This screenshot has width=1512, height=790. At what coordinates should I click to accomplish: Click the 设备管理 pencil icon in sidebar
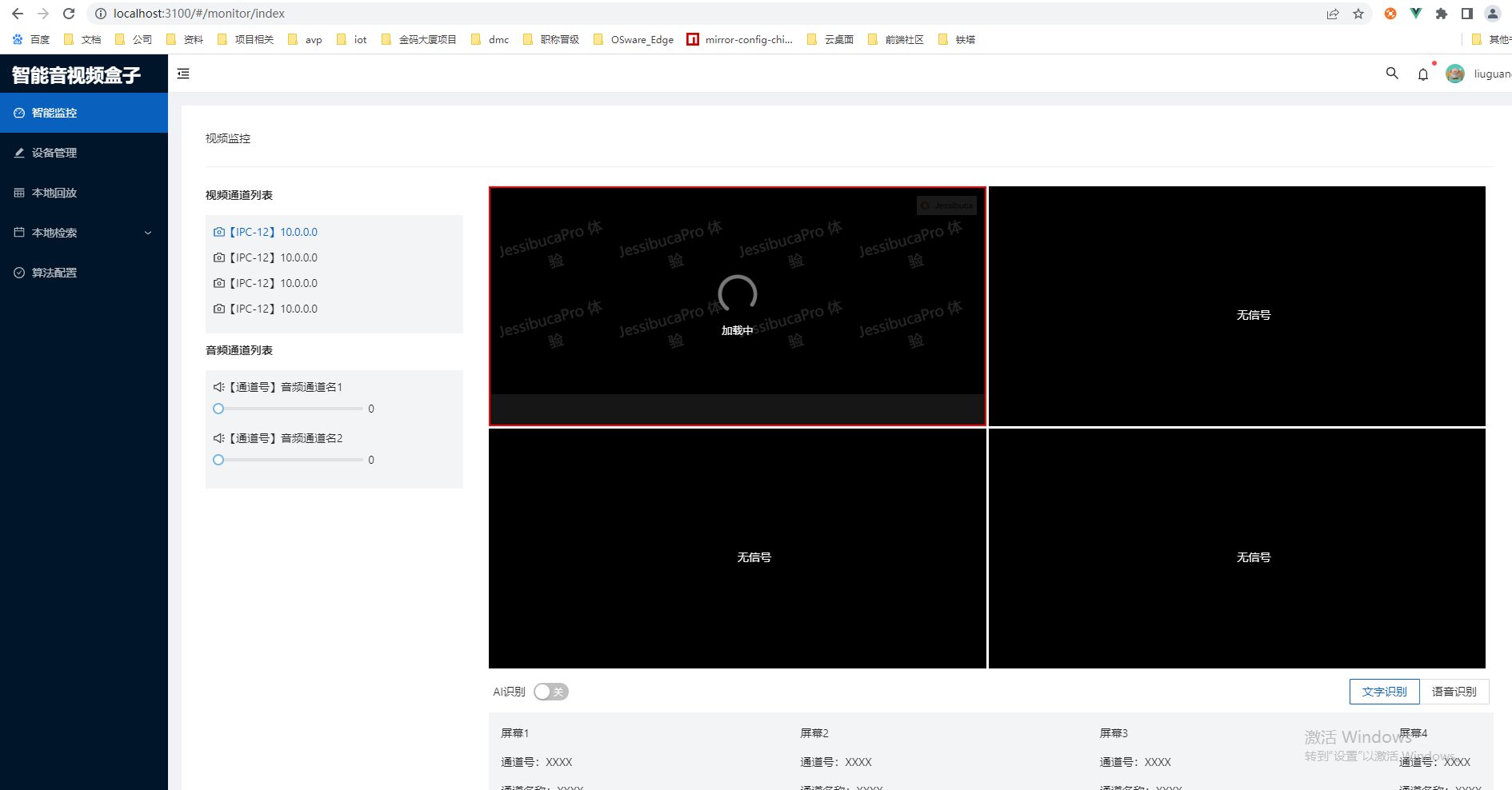pos(19,152)
